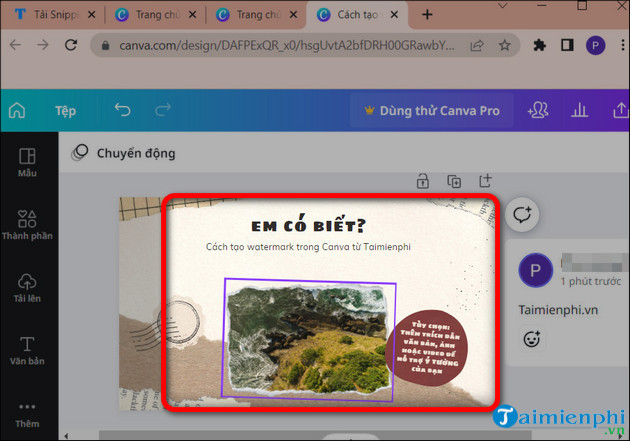Open the Mẫu templates panel
The height and width of the screenshot is (441, 630).
(27, 162)
